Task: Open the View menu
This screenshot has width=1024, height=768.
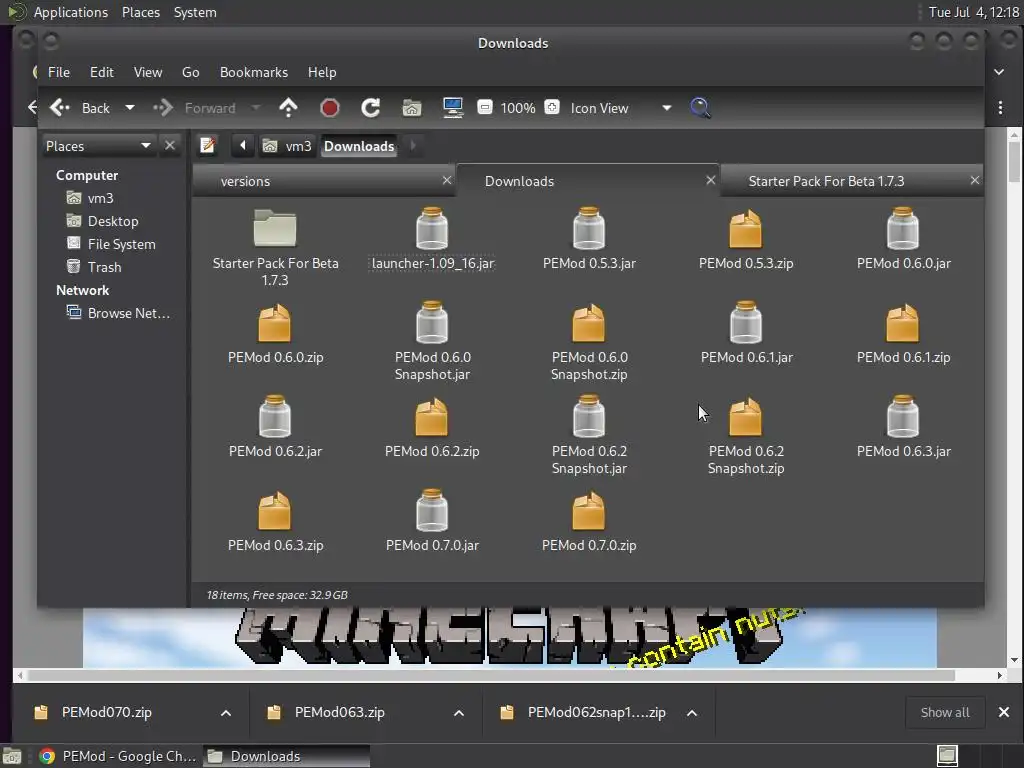Action: [x=148, y=72]
